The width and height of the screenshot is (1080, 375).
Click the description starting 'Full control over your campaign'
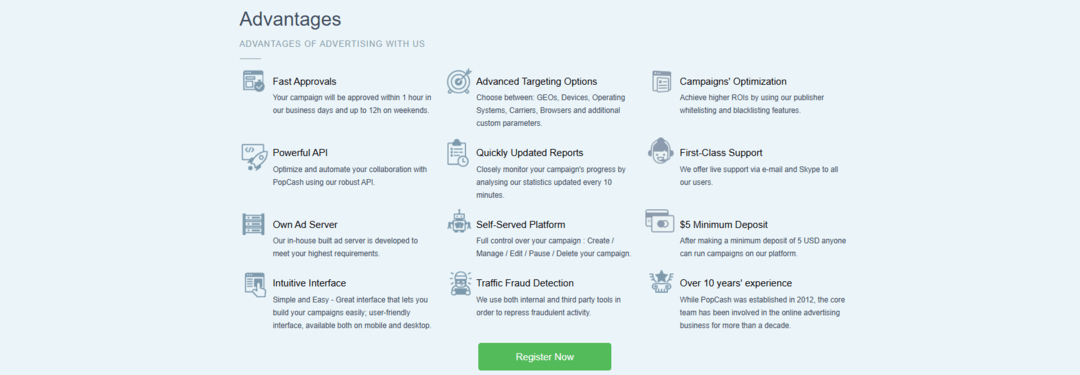pos(553,247)
